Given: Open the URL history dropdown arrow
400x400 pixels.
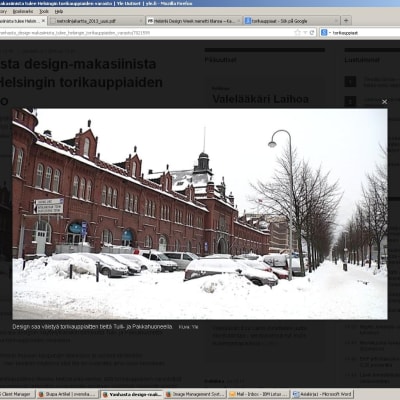Looking at the screenshot, I should 305,33.
